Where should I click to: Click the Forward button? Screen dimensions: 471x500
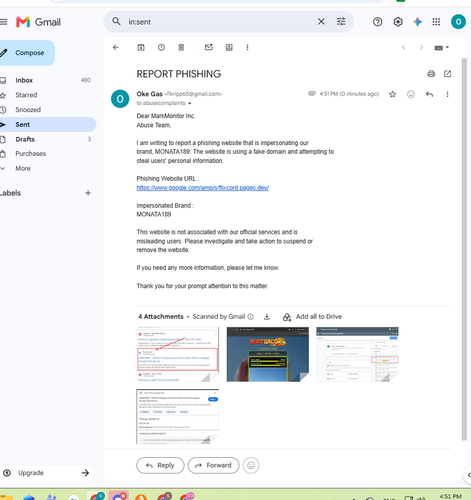pyautogui.click(x=214, y=465)
